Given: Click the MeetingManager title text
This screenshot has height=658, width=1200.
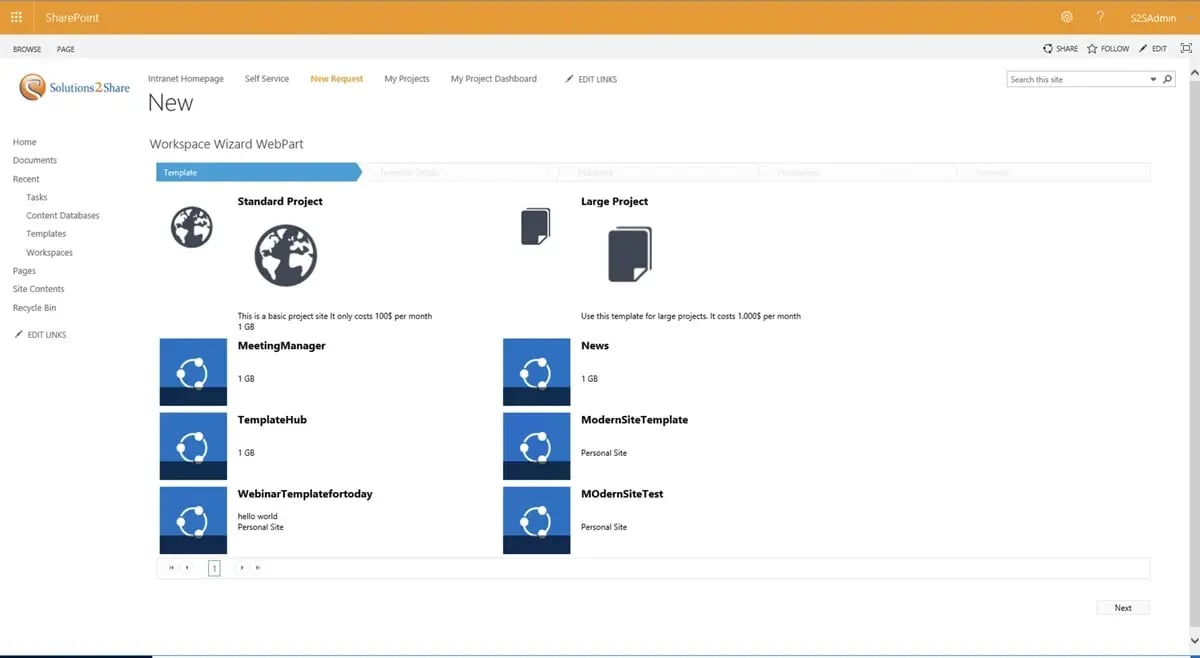Looking at the screenshot, I should (281, 345).
